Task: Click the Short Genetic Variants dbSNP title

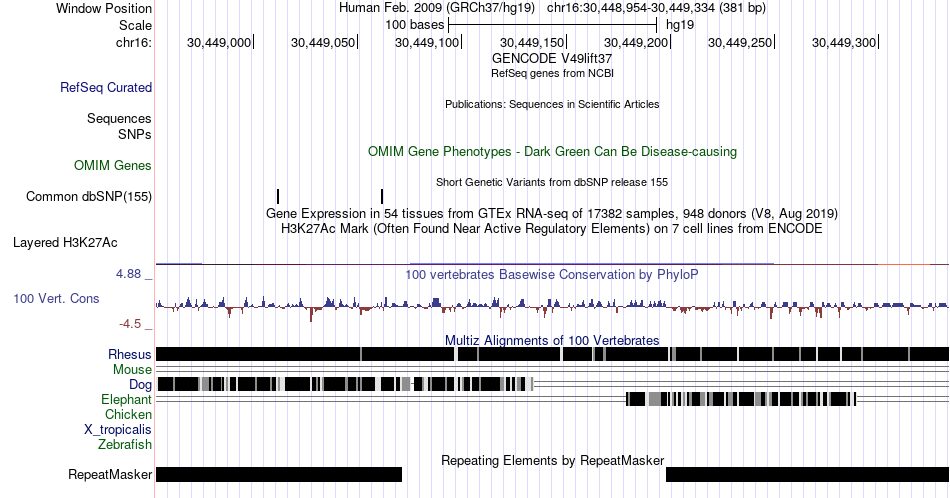Action: pyautogui.click(x=552, y=182)
